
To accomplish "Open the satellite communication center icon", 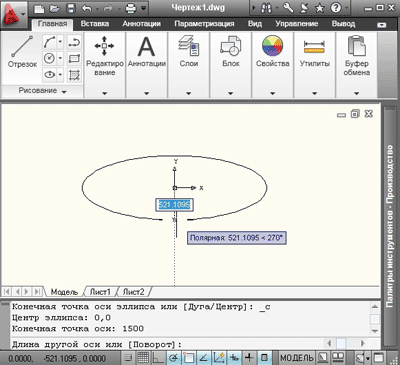I will click(x=304, y=8).
